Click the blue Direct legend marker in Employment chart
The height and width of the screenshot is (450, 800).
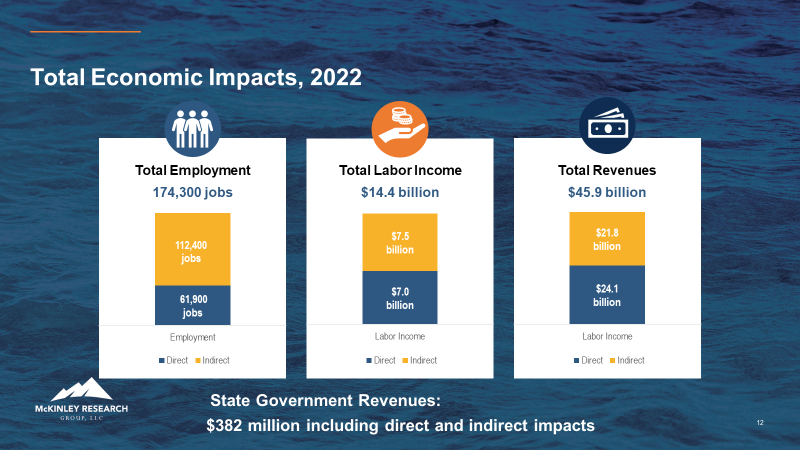pos(161,360)
